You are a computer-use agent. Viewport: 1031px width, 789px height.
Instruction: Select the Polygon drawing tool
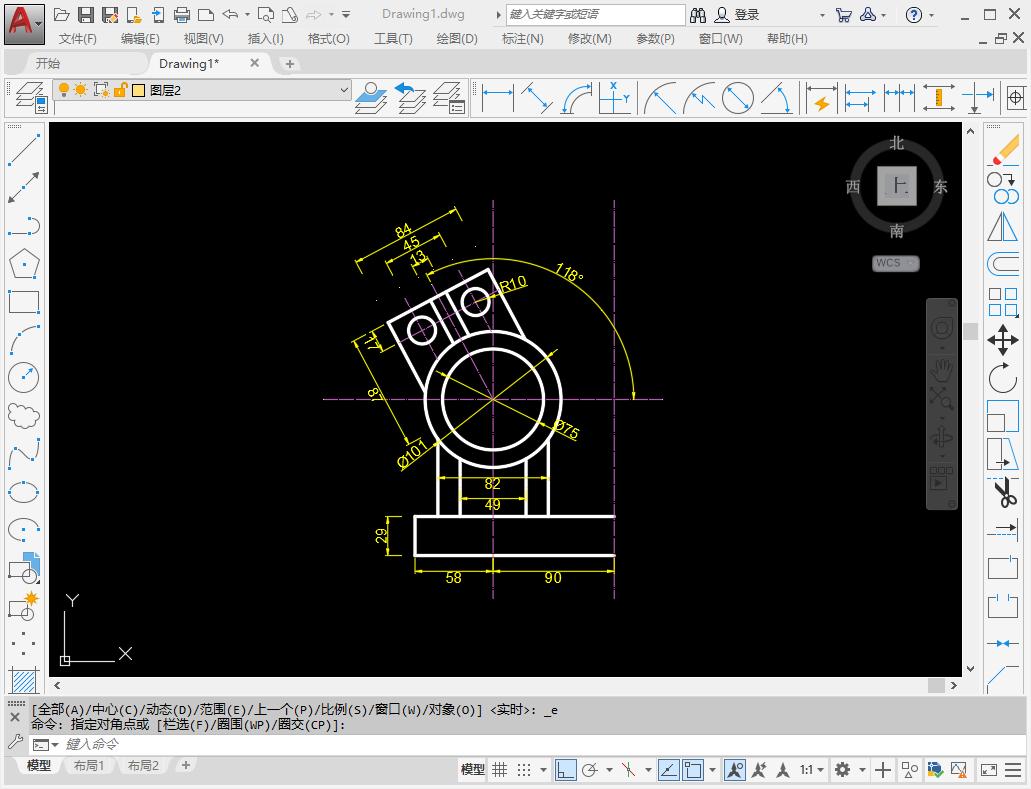tap(24, 263)
